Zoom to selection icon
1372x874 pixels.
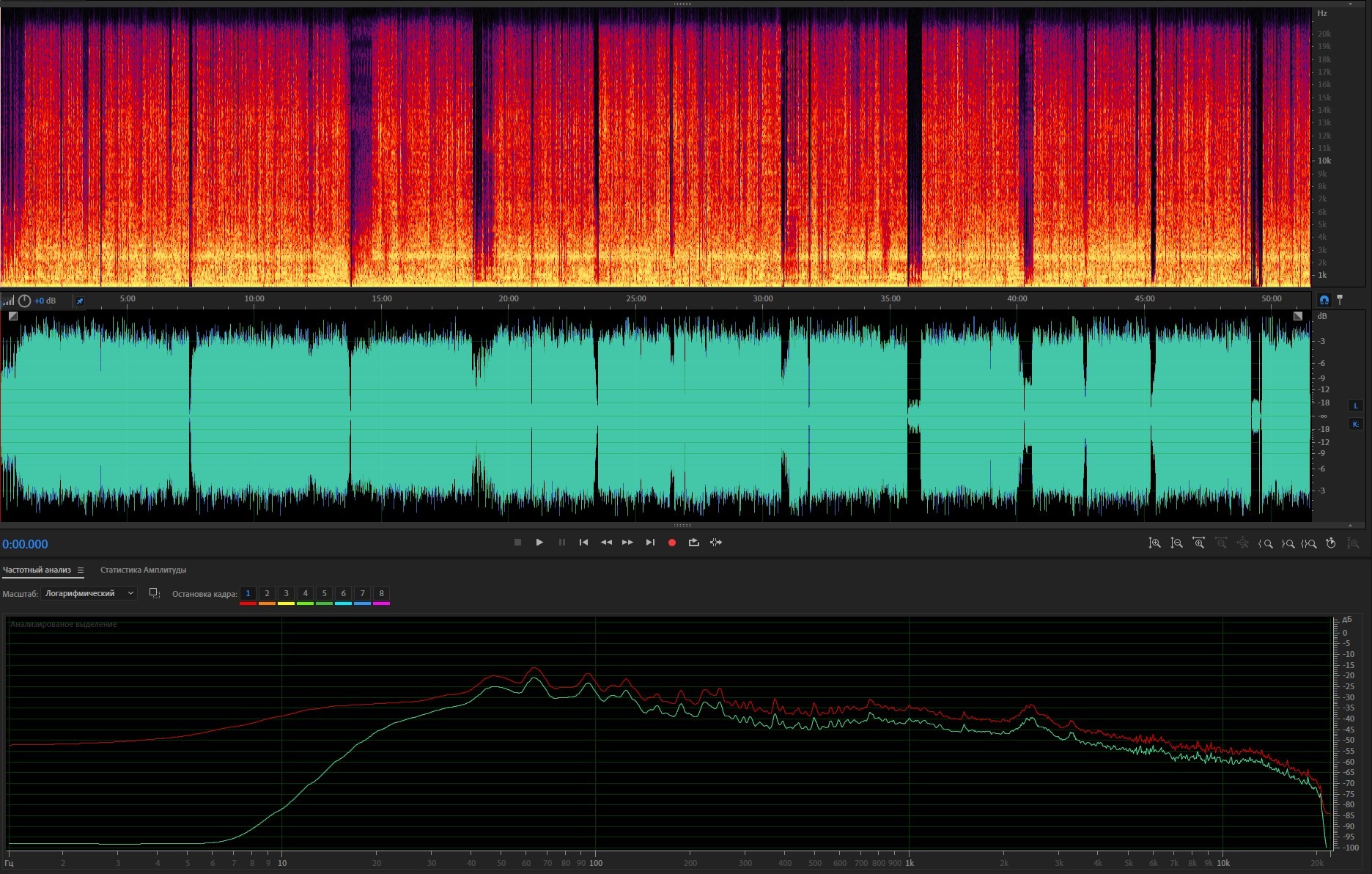[x=1309, y=543]
